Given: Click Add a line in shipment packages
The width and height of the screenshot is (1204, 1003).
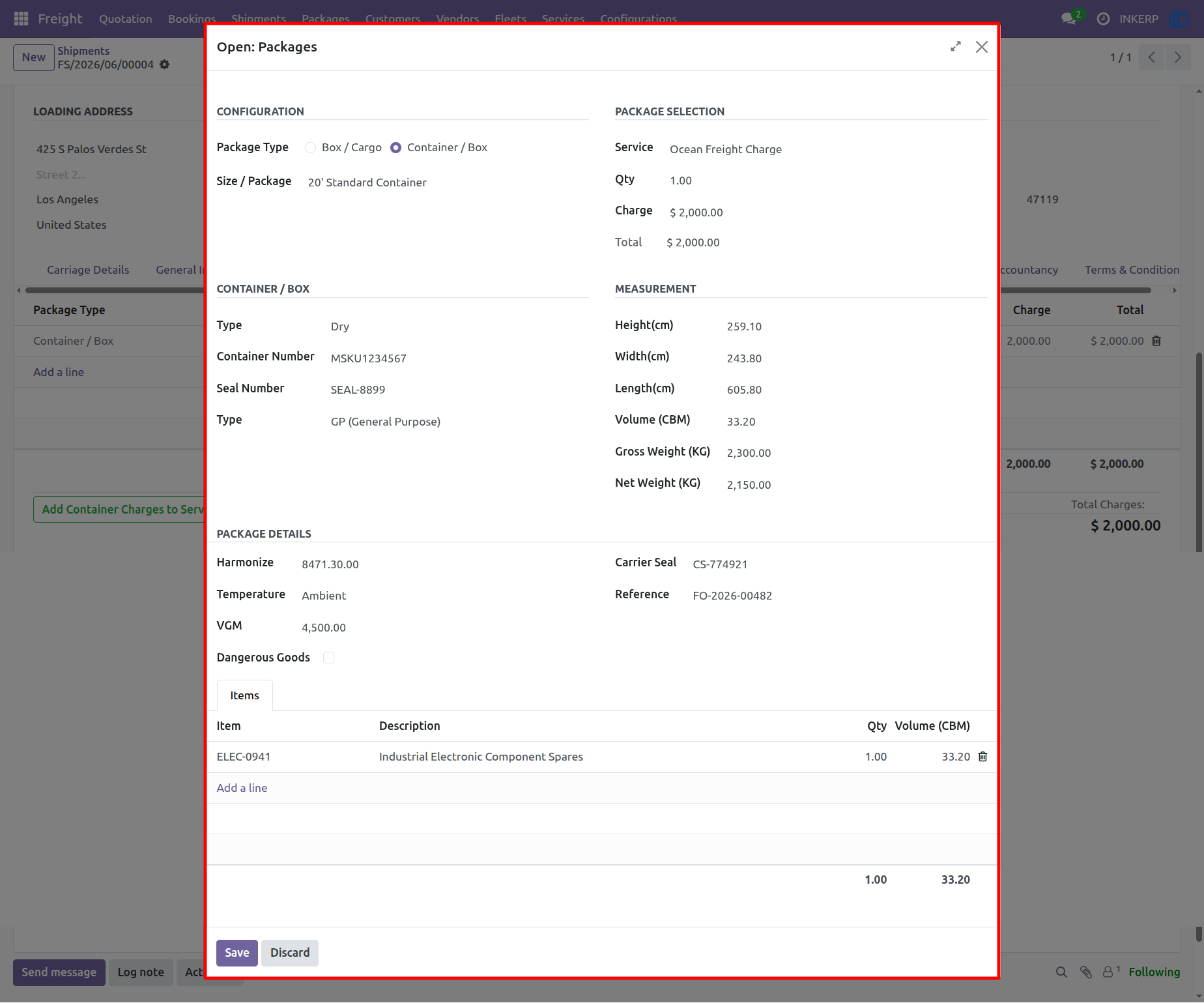Looking at the screenshot, I should (59, 372).
